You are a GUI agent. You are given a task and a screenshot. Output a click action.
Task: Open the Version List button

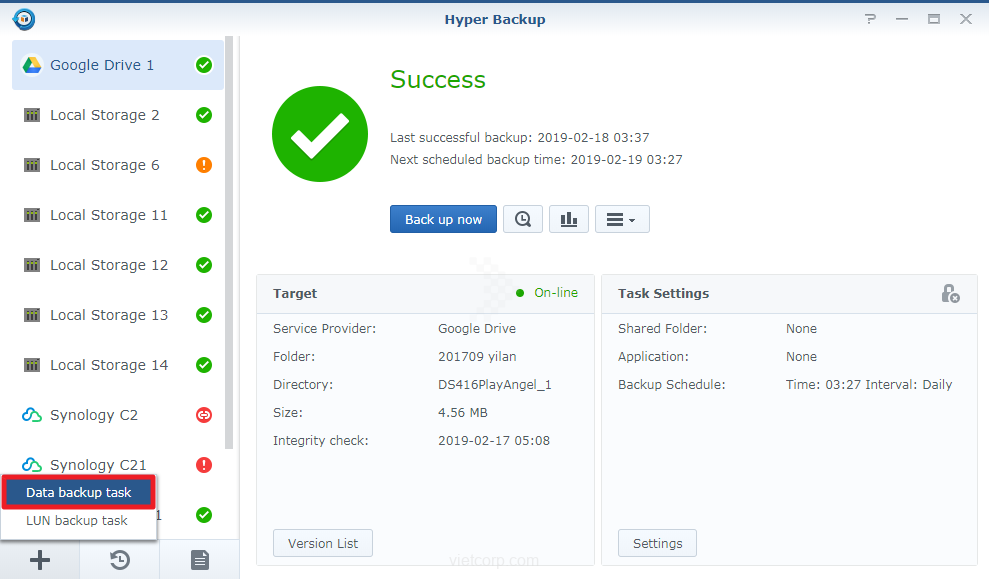[322, 543]
